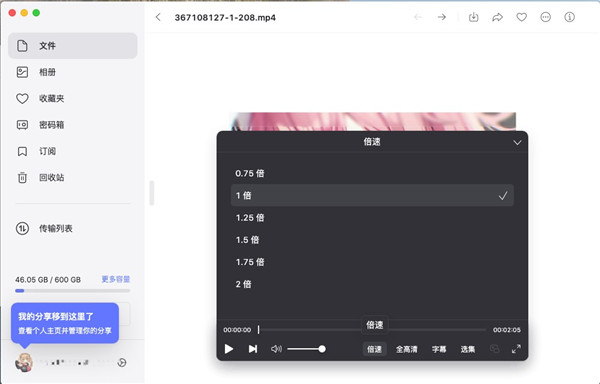Click the 00:00:00 elapsed time text

(237, 330)
